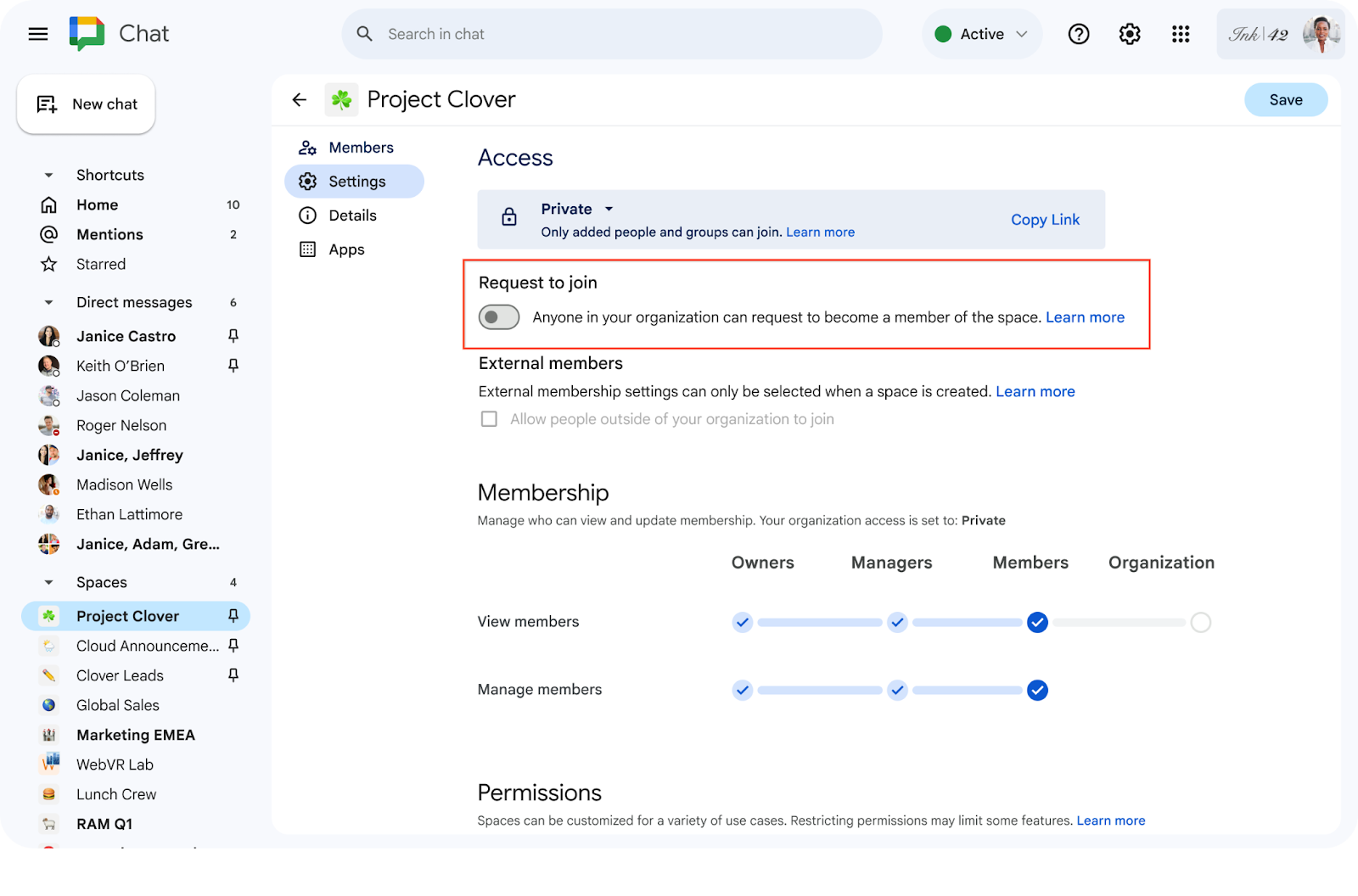
Task: Switch to the Members tab
Action: click(x=360, y=147)
